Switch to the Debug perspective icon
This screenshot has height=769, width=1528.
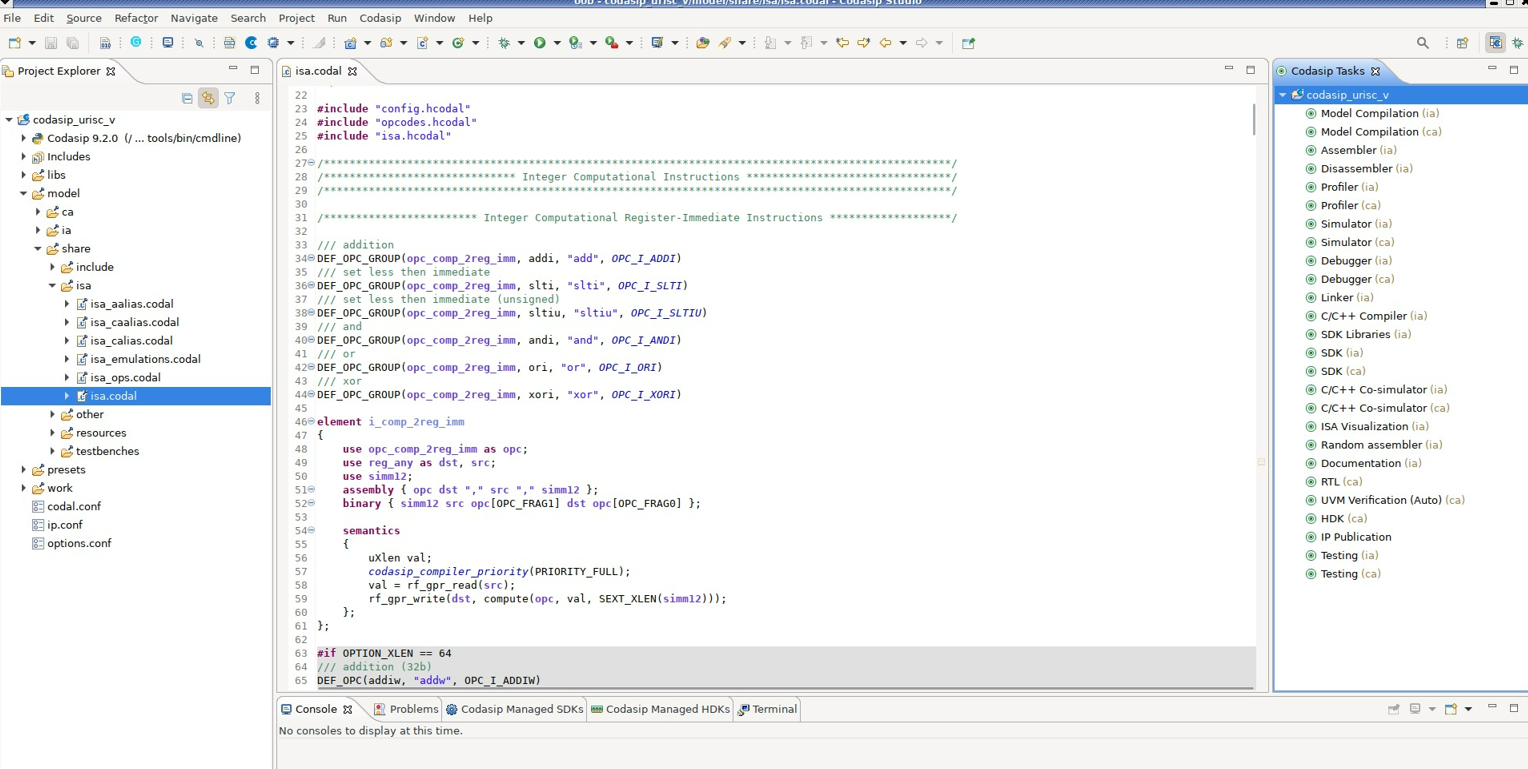click(1517, 43)
